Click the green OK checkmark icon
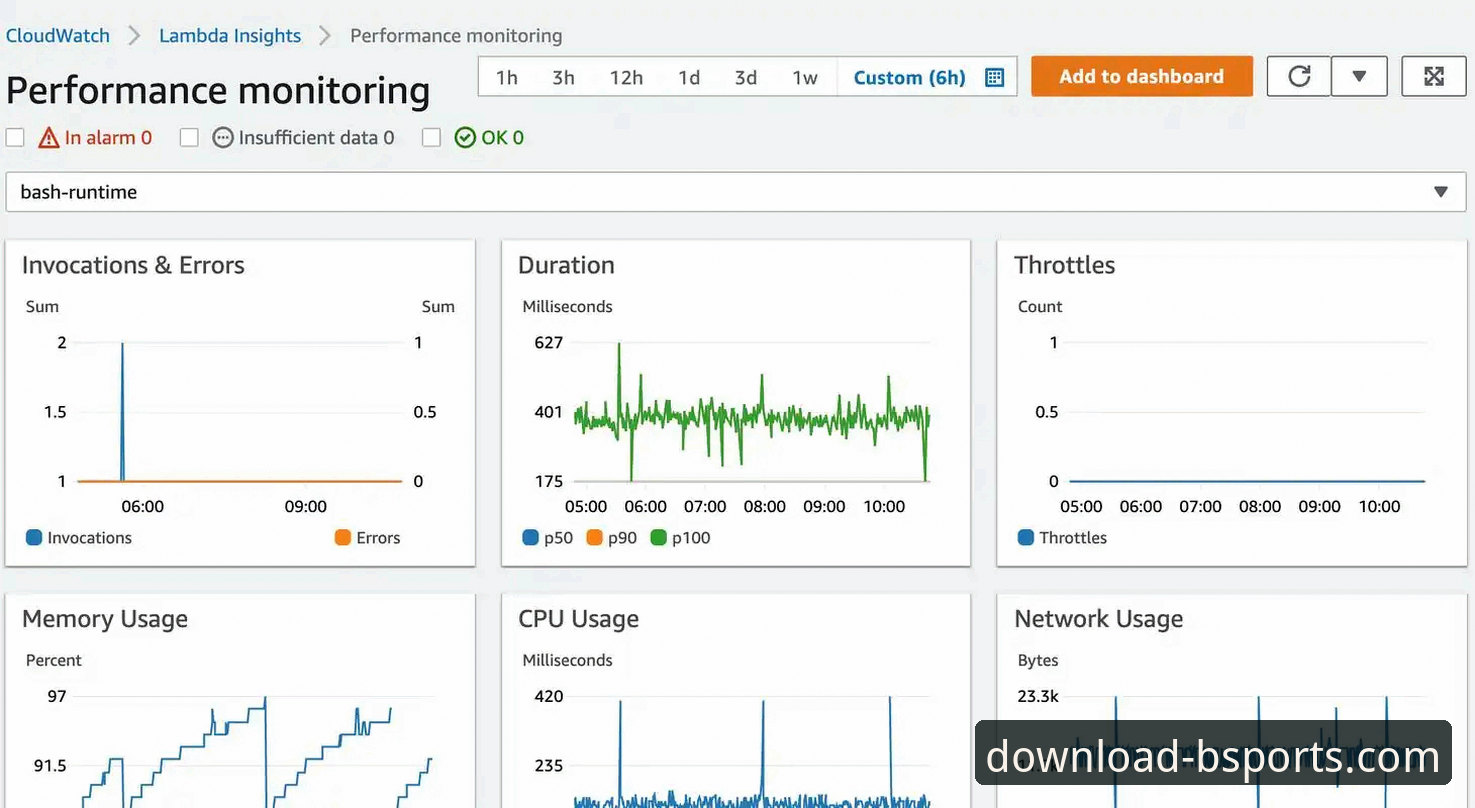 [x=465, y=138]
